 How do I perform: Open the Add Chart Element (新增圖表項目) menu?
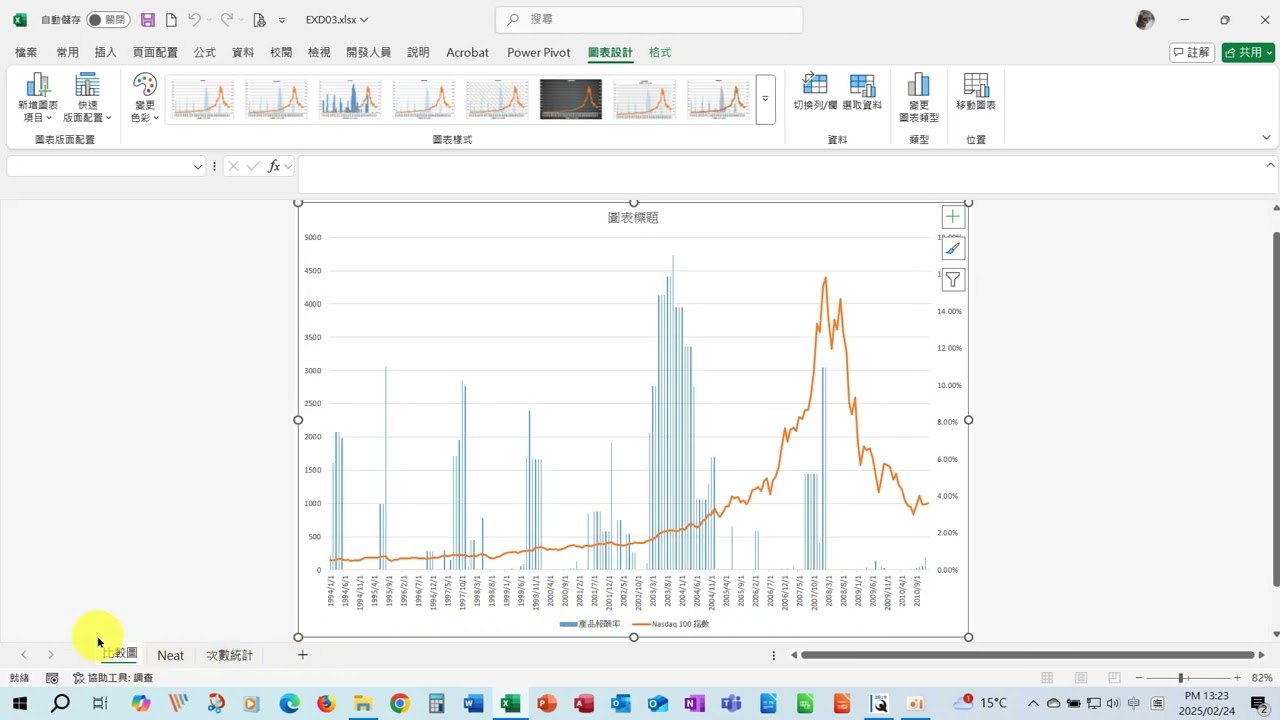[x=38, y=98]
